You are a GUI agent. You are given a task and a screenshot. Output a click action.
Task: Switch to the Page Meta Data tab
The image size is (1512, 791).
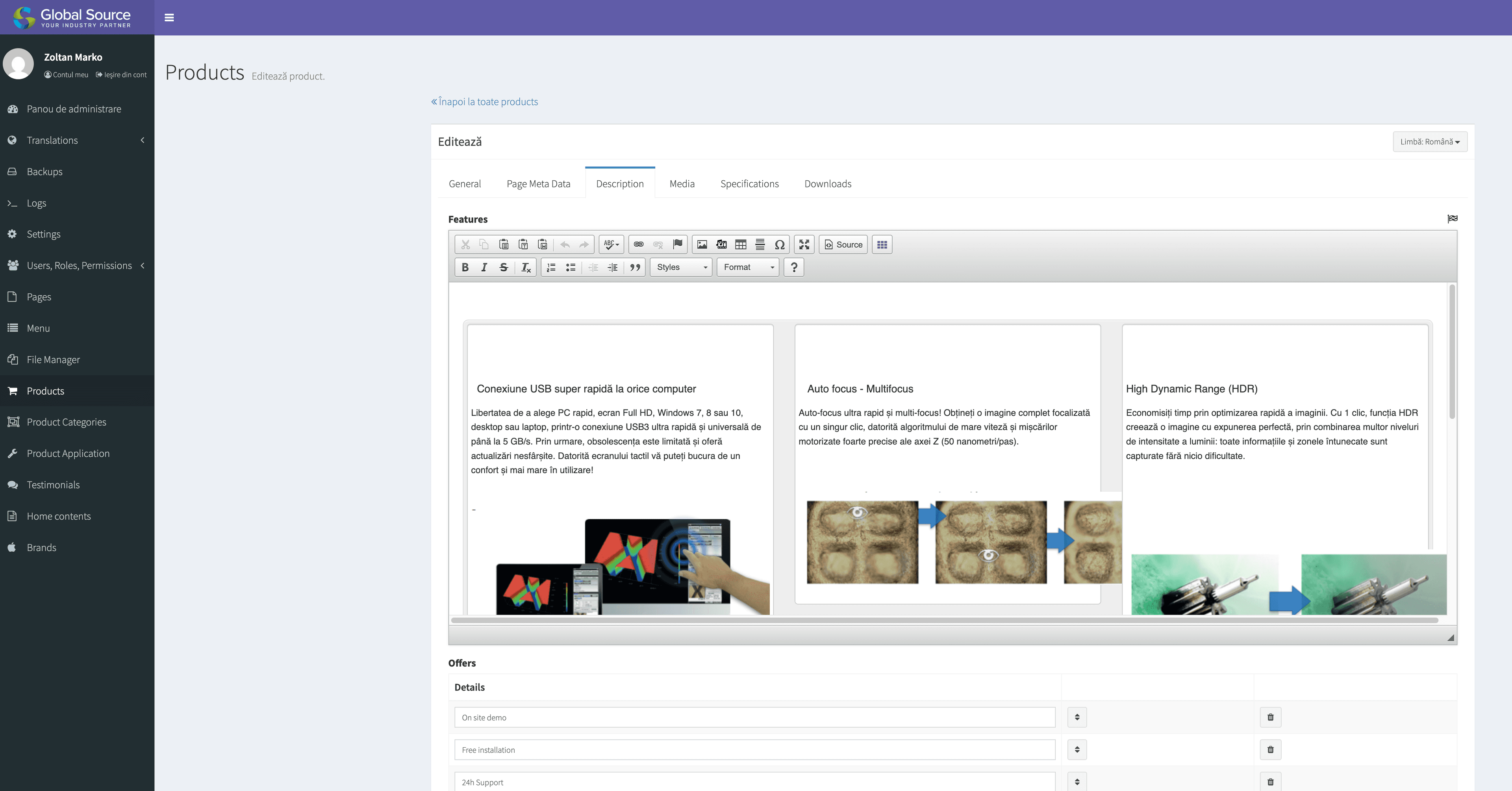538,183
